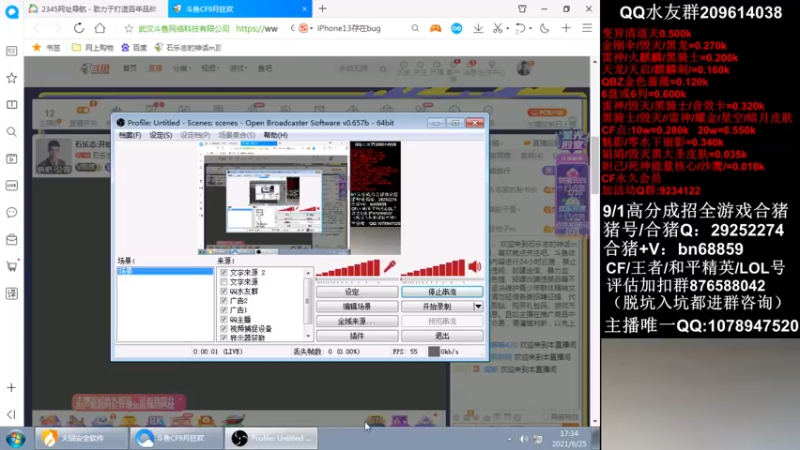Click the OBS preview thumbnail

pyautogui.click(x=299, y=198)
